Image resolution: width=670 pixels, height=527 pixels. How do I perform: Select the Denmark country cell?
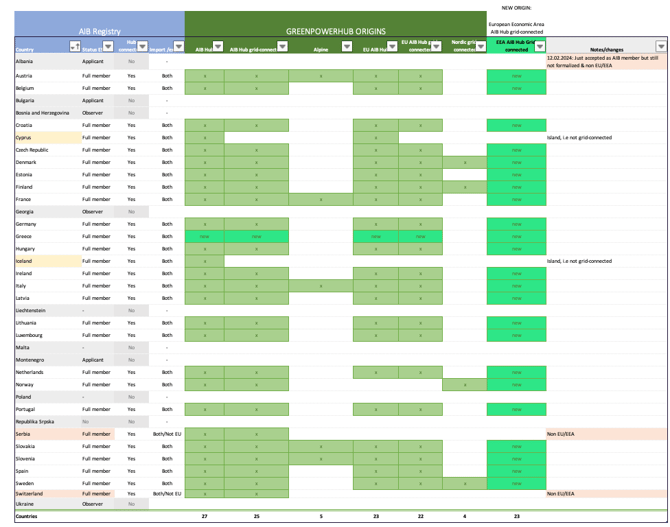click(x=48, y=162)
